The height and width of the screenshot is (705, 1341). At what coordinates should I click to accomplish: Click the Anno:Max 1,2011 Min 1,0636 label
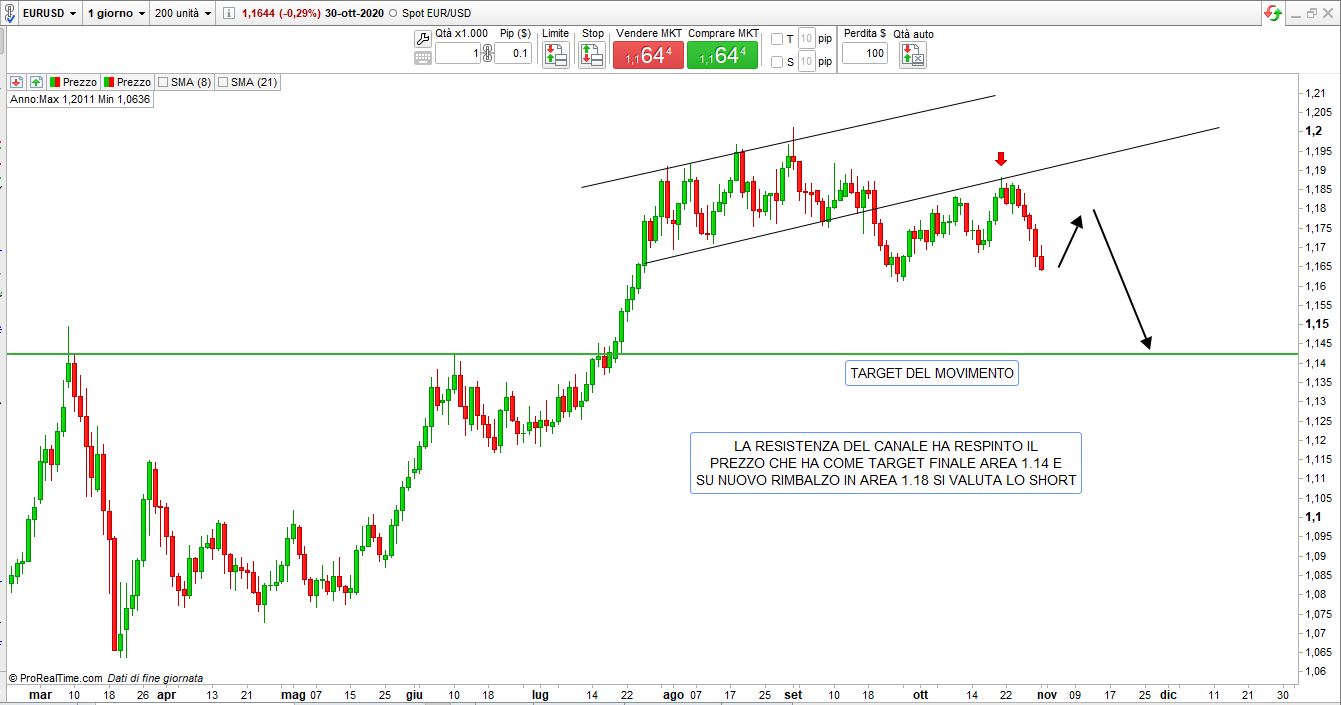[x=80, y=99]
